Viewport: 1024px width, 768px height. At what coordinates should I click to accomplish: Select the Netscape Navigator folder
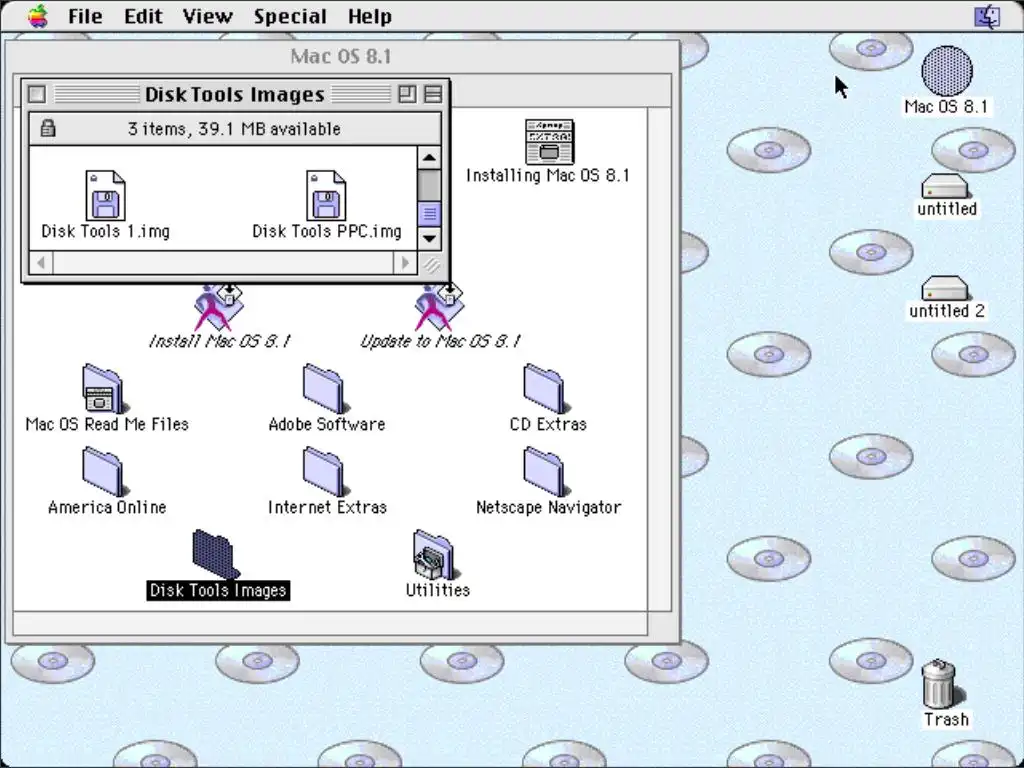(x=545, y=472)
